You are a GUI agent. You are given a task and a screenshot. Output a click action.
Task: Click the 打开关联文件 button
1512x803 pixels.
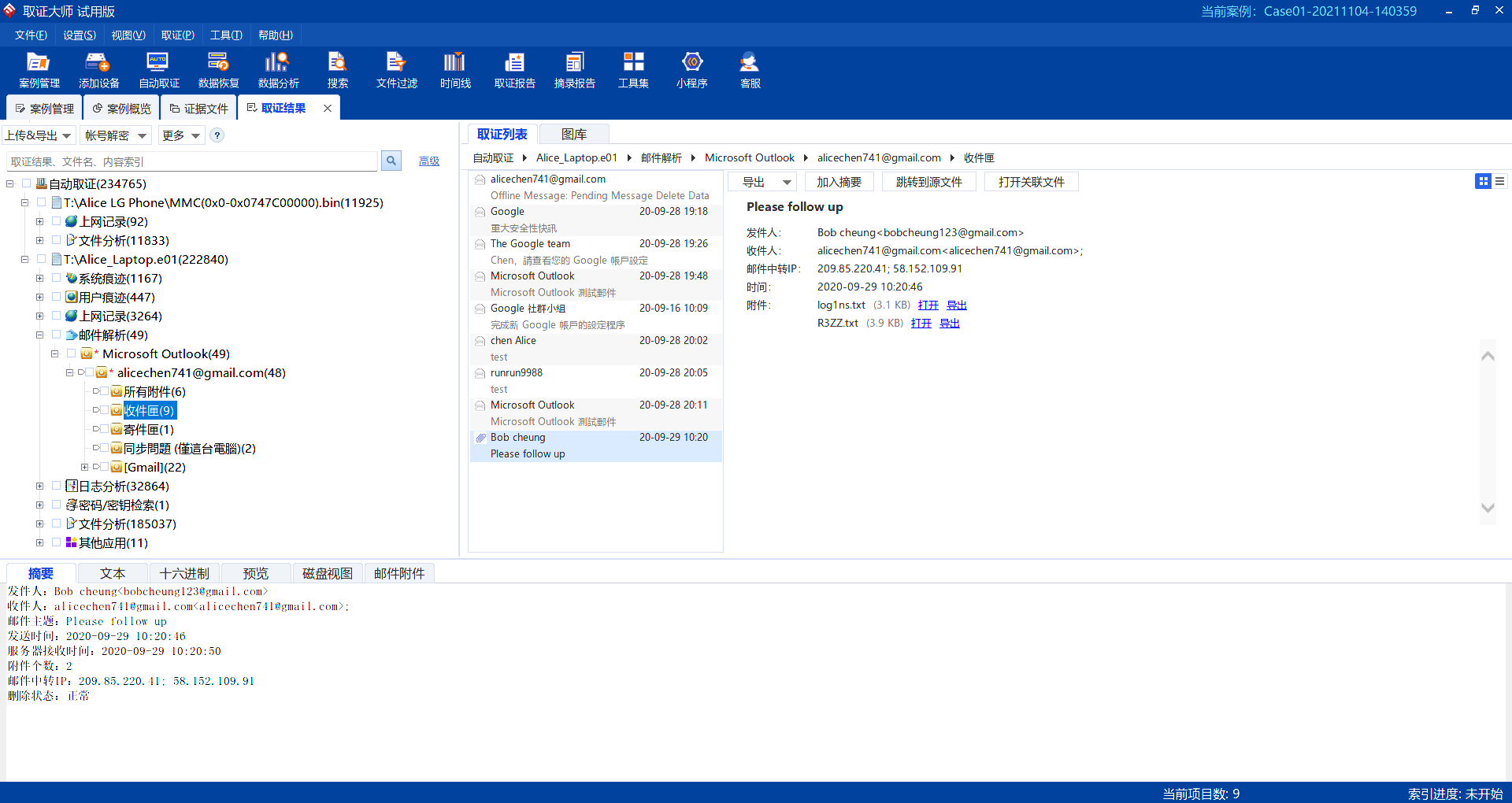coord(1031,182)
